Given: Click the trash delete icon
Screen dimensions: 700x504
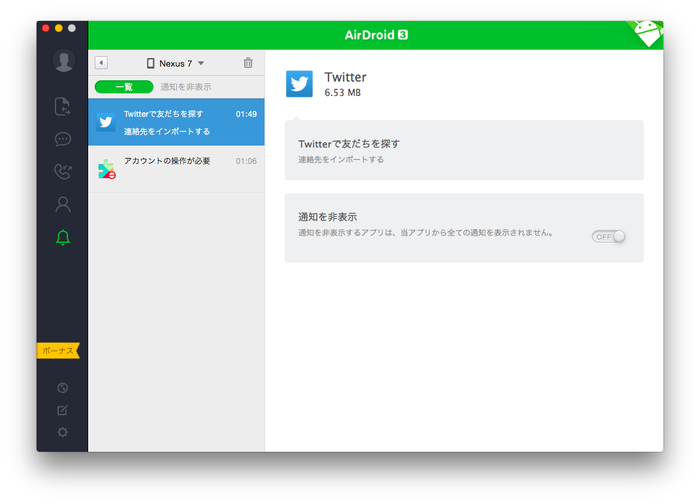Looking at the screenshot, I should [x=248, y=63].
